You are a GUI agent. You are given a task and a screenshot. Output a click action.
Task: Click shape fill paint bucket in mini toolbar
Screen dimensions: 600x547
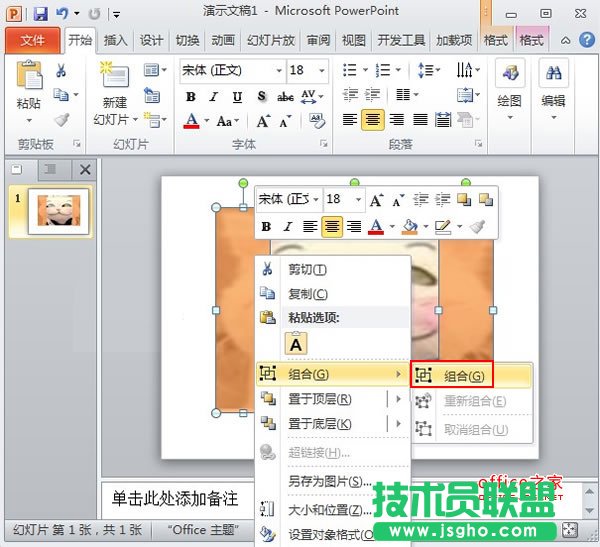point(409,227)
